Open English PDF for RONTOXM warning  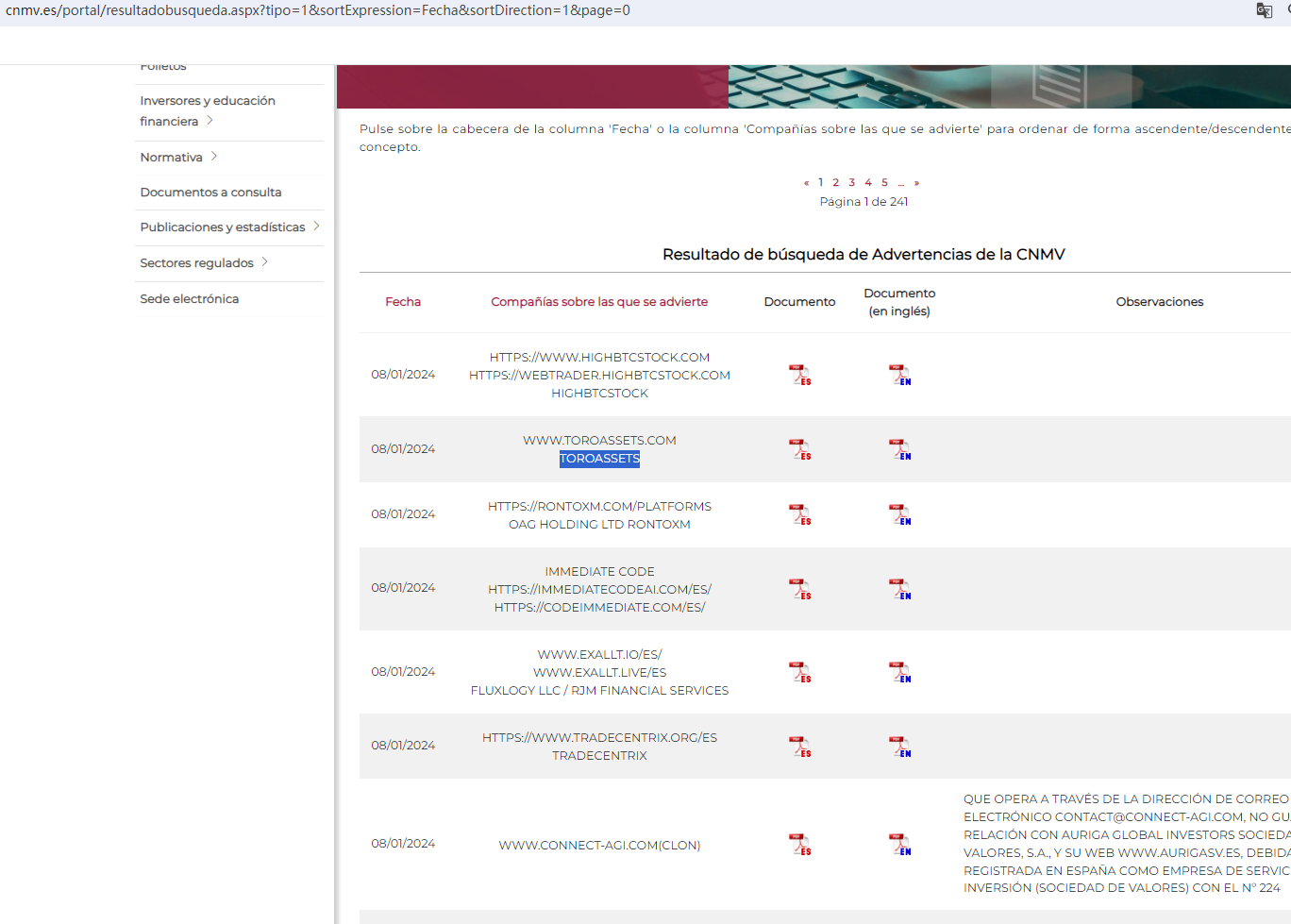point(899,514)
